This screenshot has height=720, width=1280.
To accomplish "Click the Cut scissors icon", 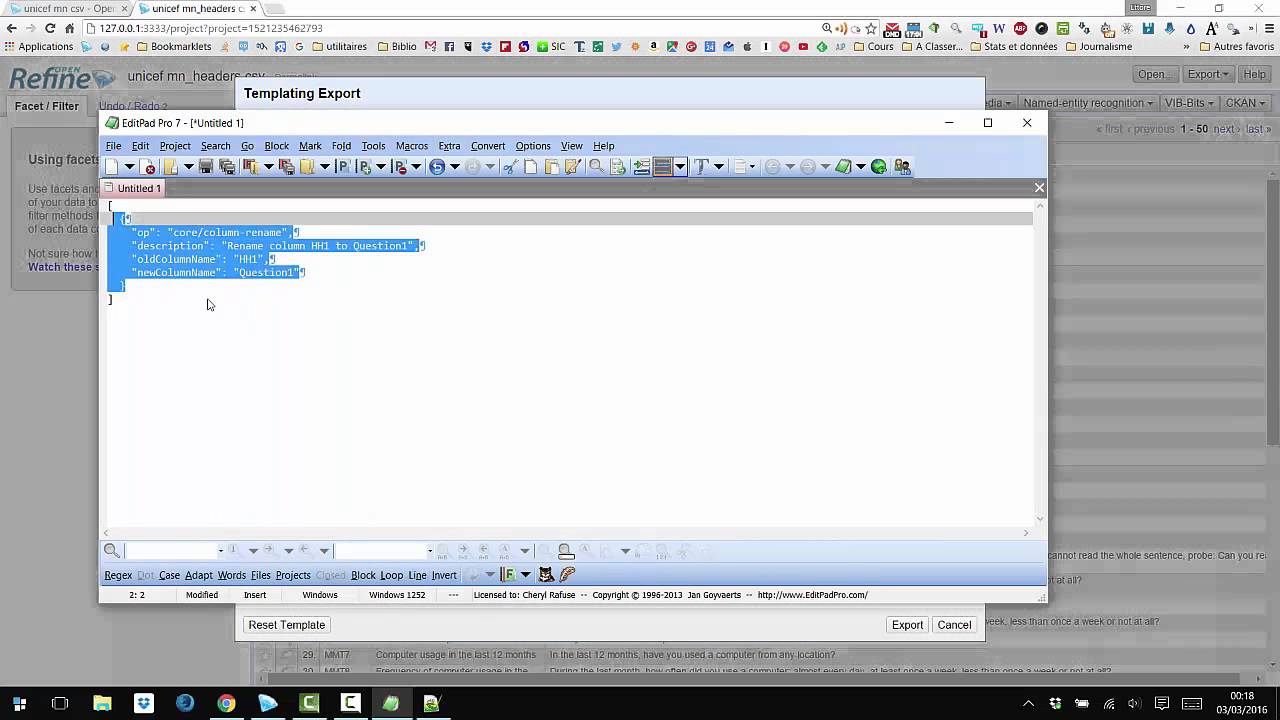I will tap(511, 167).
